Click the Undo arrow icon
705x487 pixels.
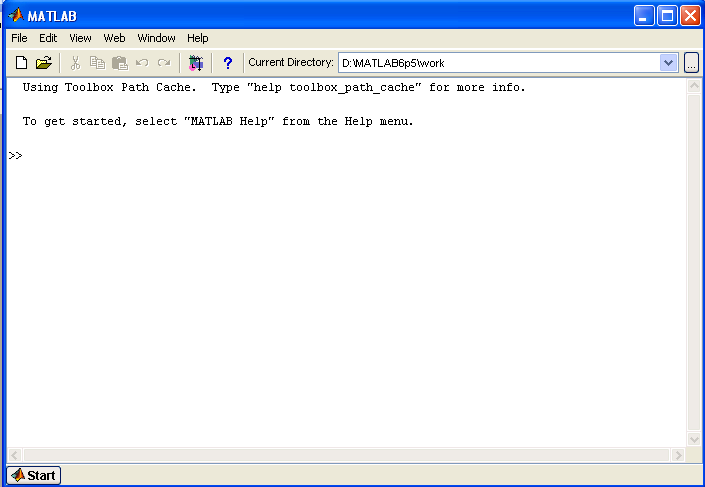click(142, 63)
